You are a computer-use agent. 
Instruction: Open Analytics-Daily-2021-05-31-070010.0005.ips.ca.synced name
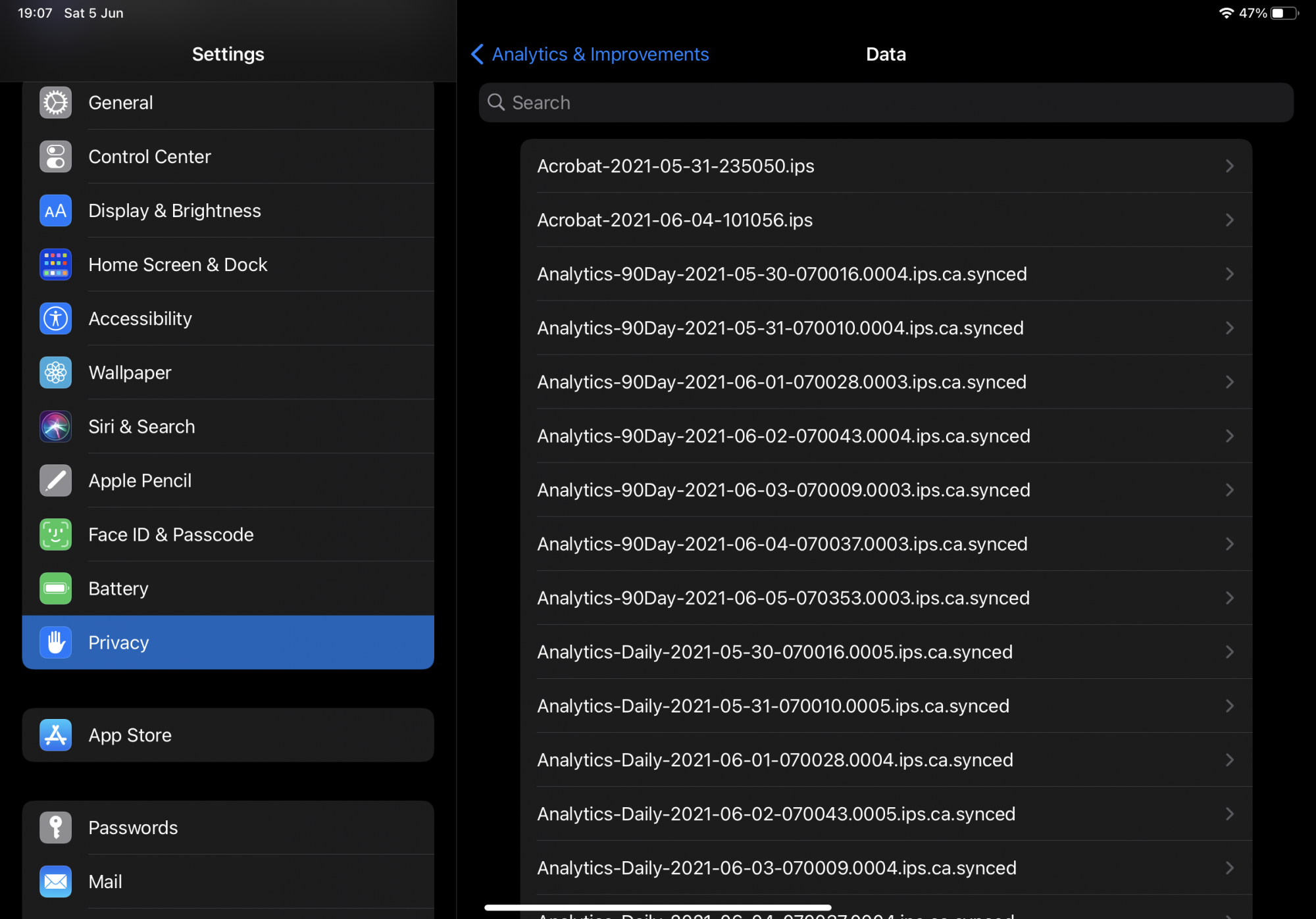pyautogui.click(x=773, y=705)
